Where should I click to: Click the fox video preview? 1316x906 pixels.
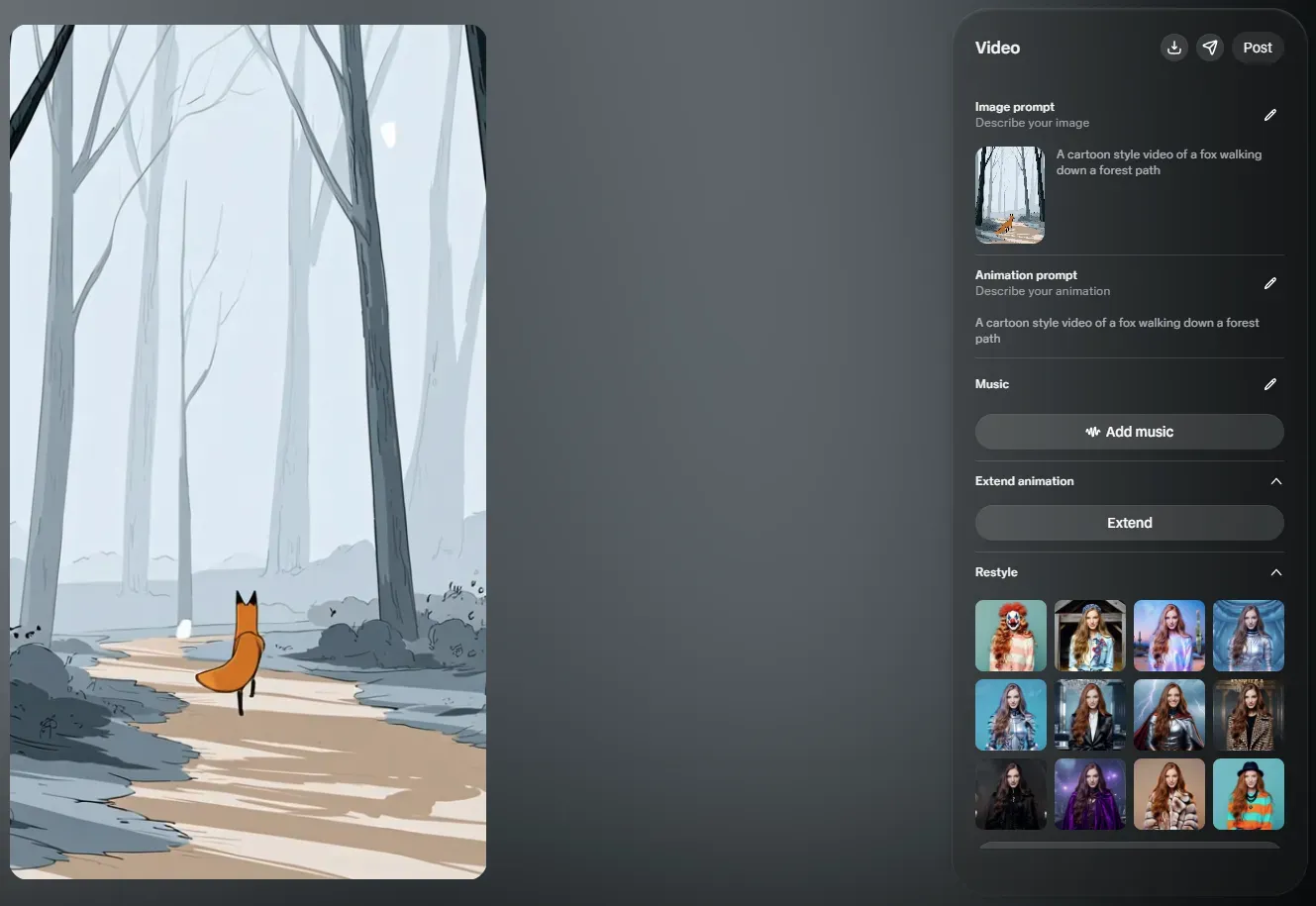click(248, 452)
